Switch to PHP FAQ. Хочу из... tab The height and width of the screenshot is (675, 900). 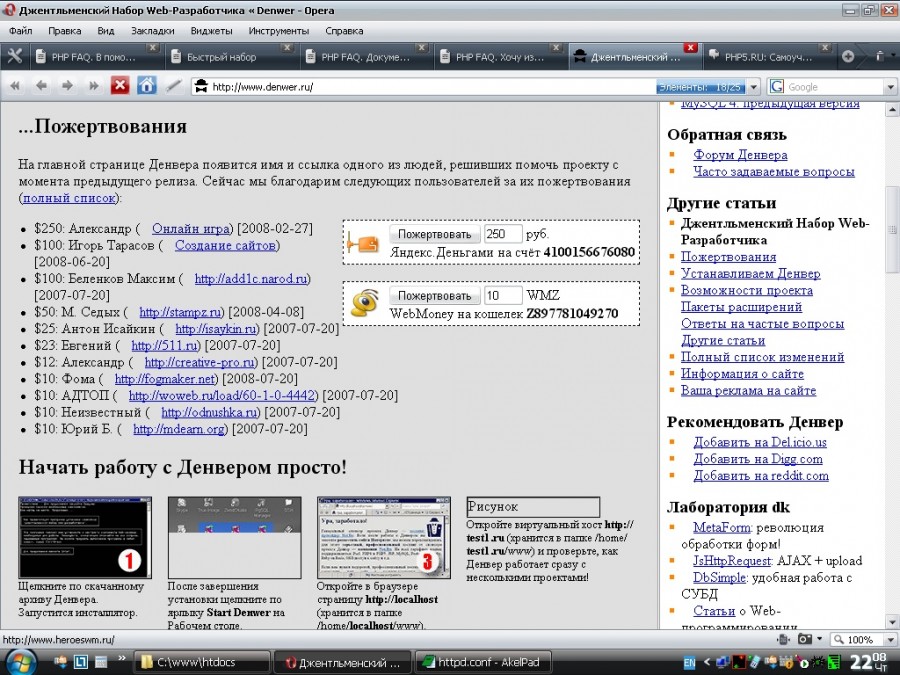500,57
